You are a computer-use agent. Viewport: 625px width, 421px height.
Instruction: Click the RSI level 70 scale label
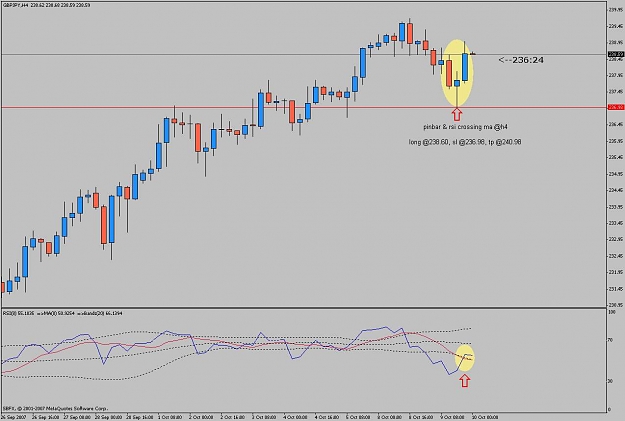click(610, 340)
